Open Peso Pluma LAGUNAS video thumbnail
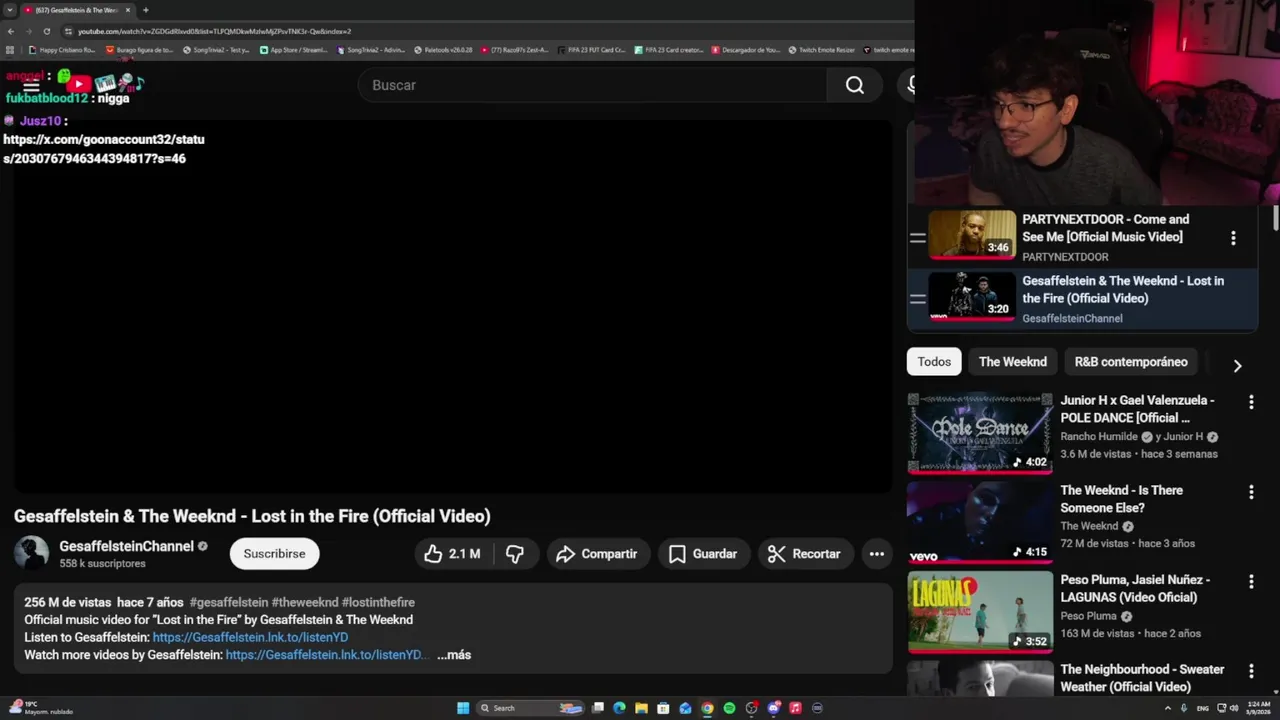The height and width of the screenshot is (720, 1280). [980, 611]
